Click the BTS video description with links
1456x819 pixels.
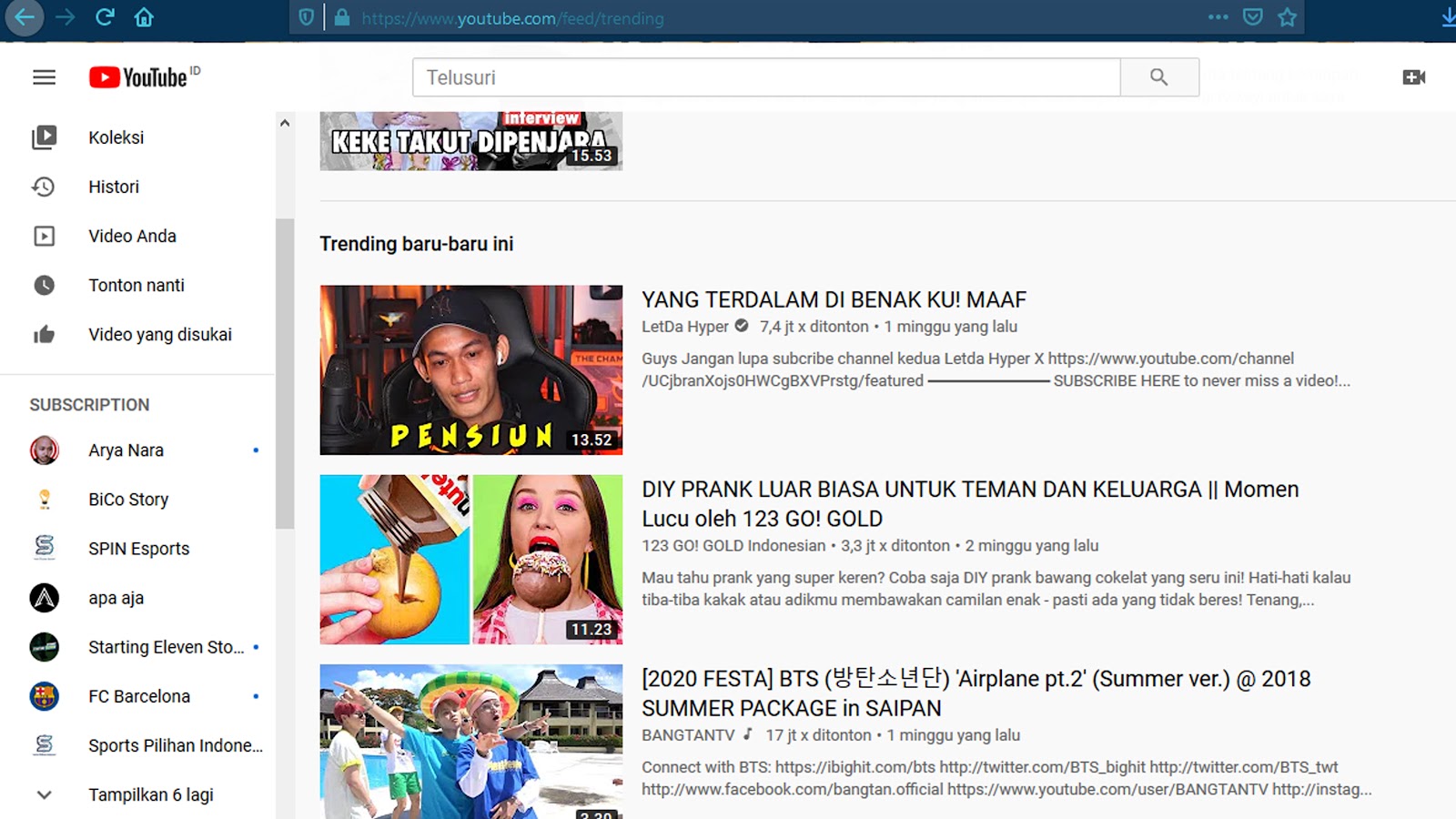coord(1006,778)
